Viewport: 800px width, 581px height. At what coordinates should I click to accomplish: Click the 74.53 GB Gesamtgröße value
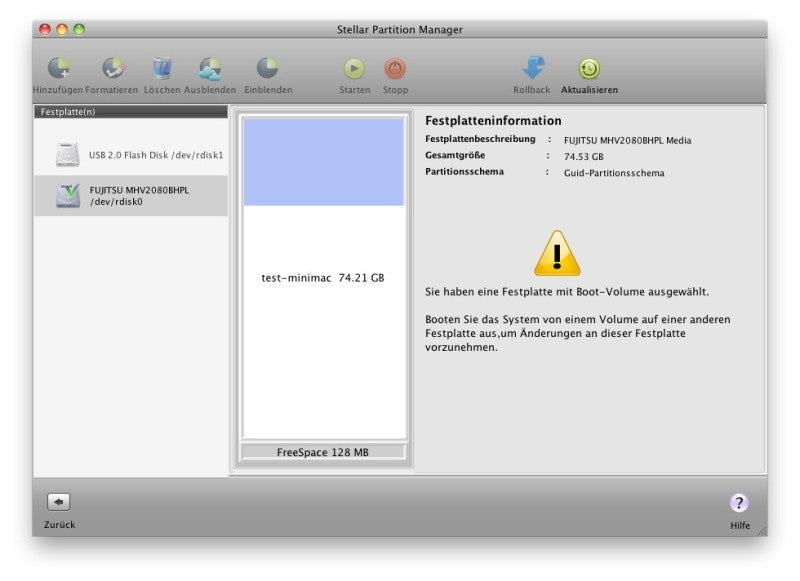coord(584,157)
